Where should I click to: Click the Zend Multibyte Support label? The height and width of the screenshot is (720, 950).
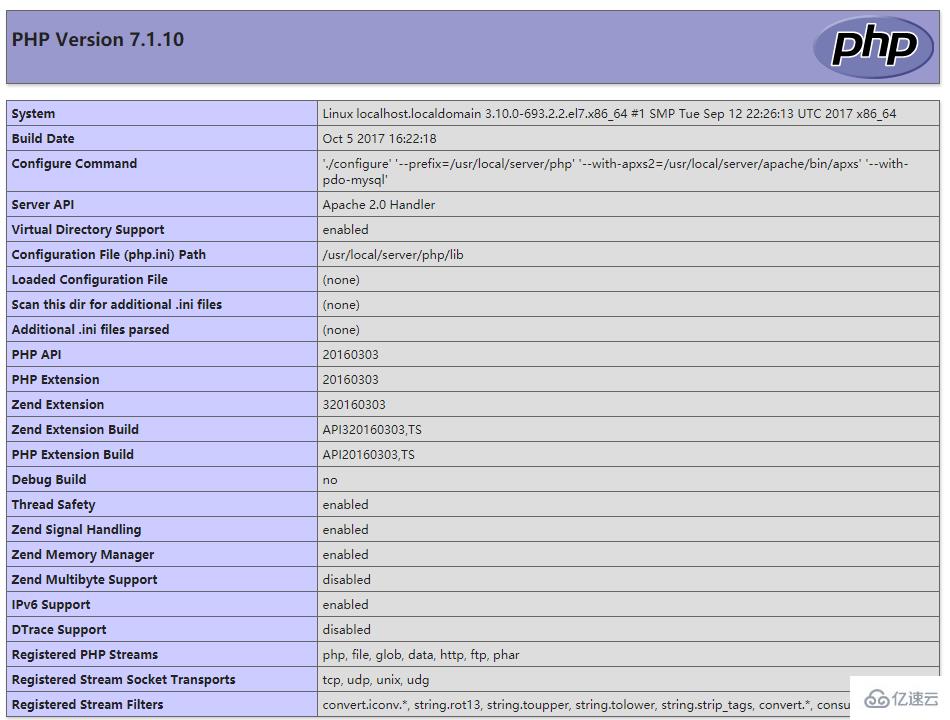click(84, 579)
